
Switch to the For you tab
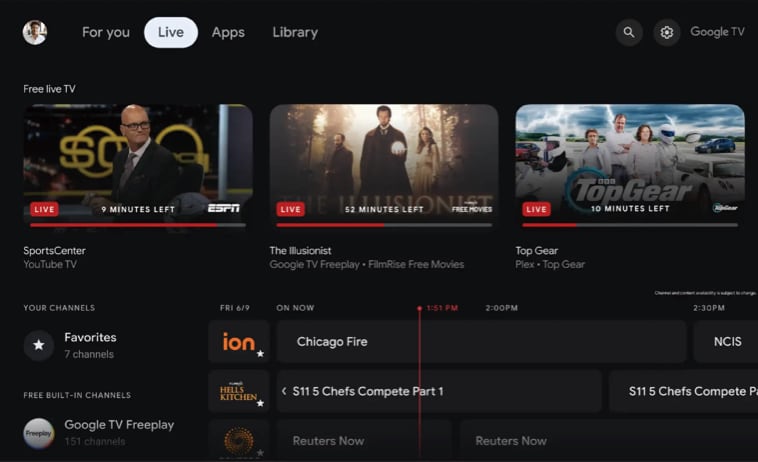[x=106, y=32]
